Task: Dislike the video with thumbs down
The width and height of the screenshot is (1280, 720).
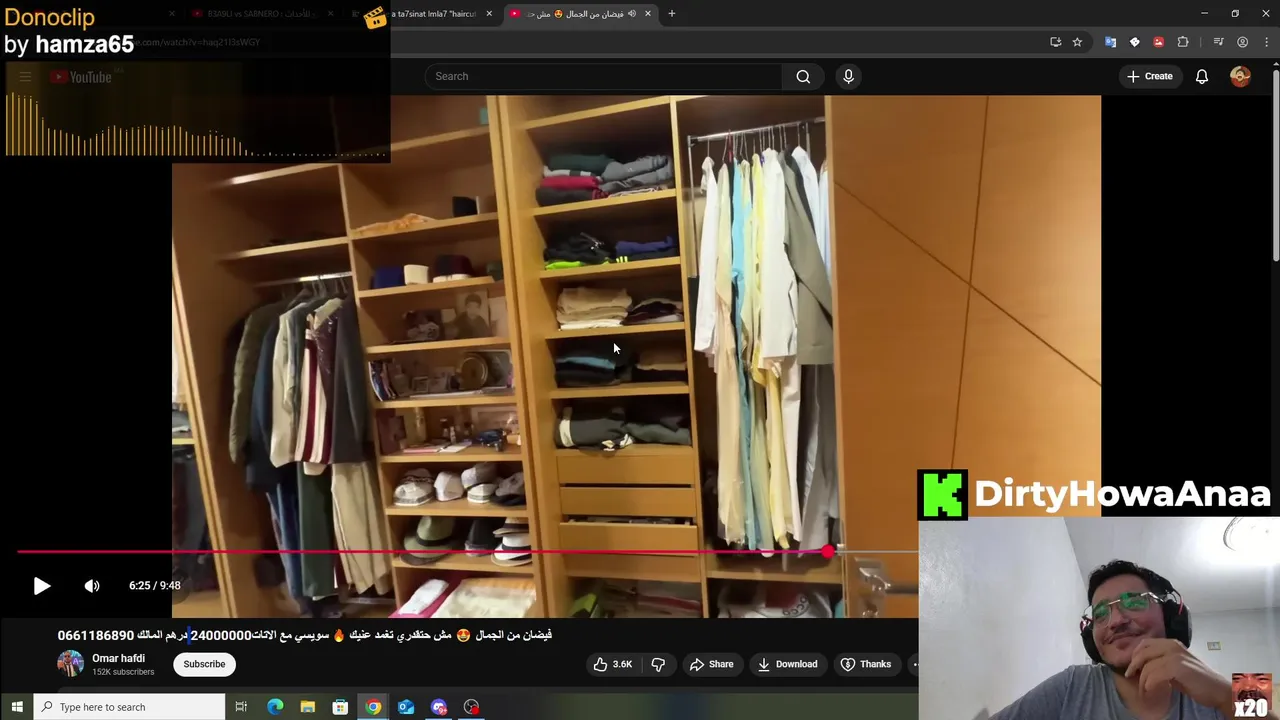Action: (658, 664)
